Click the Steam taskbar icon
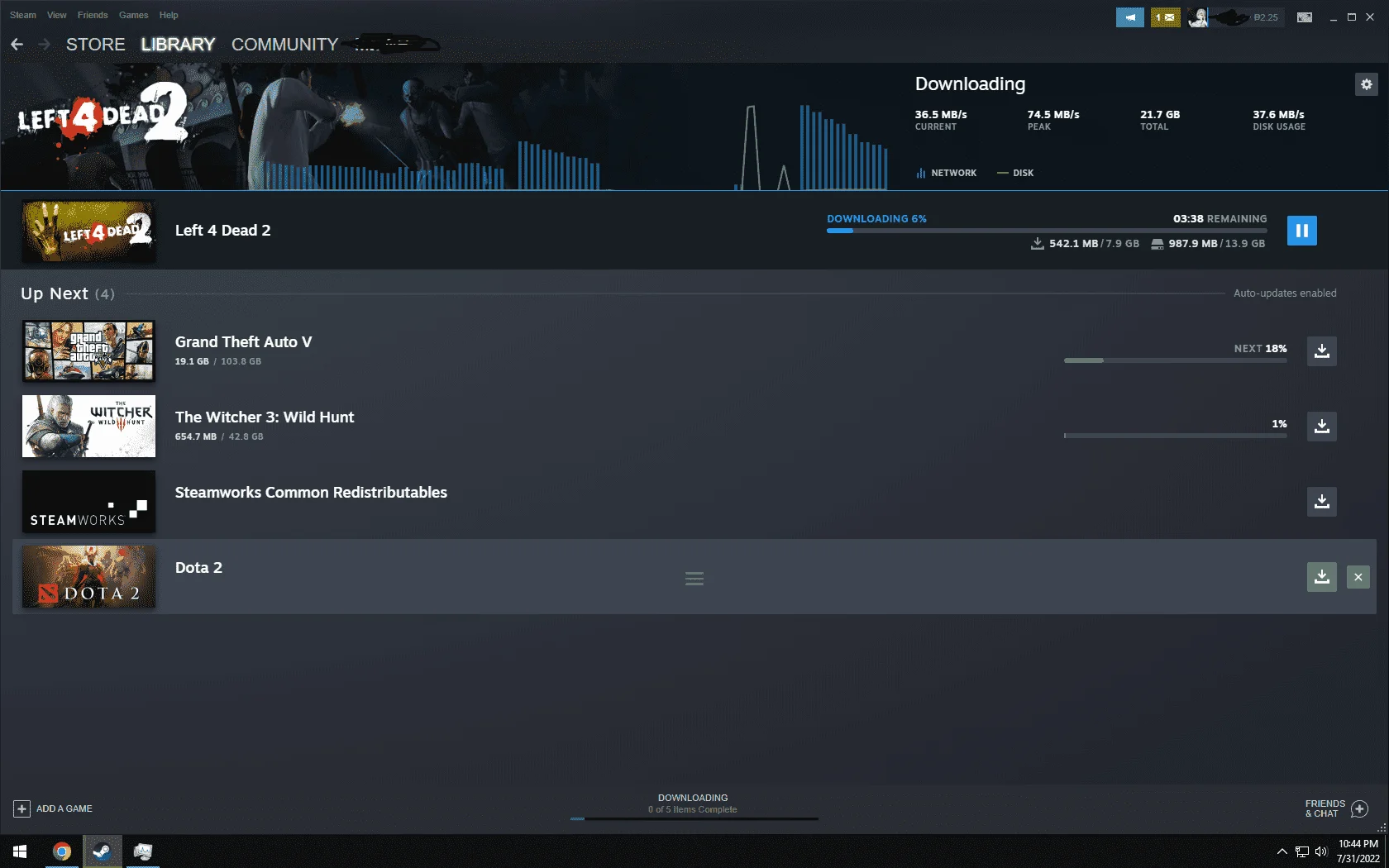Screen dimensions: 1389x868 pyautogui.click(x=102, y=851)
